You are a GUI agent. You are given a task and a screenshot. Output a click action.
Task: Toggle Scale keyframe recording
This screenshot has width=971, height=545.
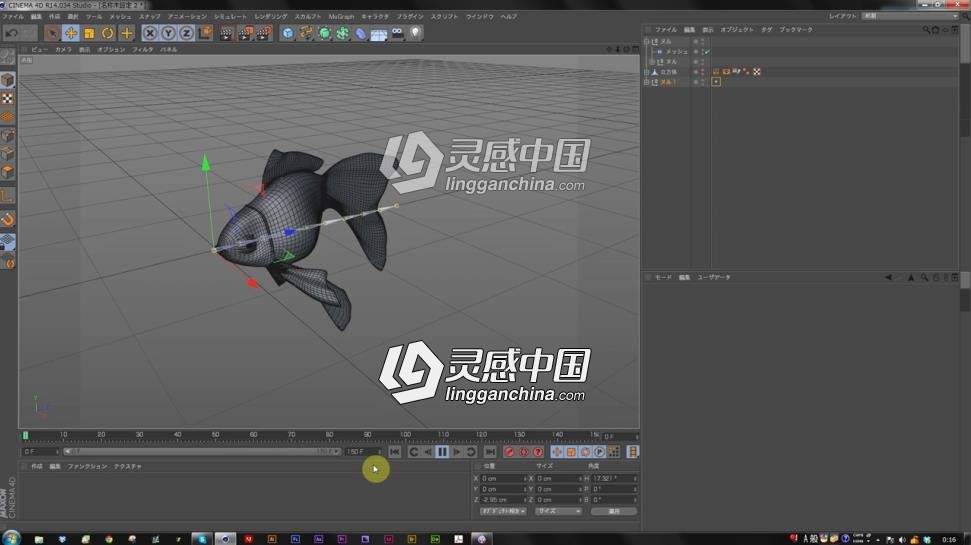[571, 452]
